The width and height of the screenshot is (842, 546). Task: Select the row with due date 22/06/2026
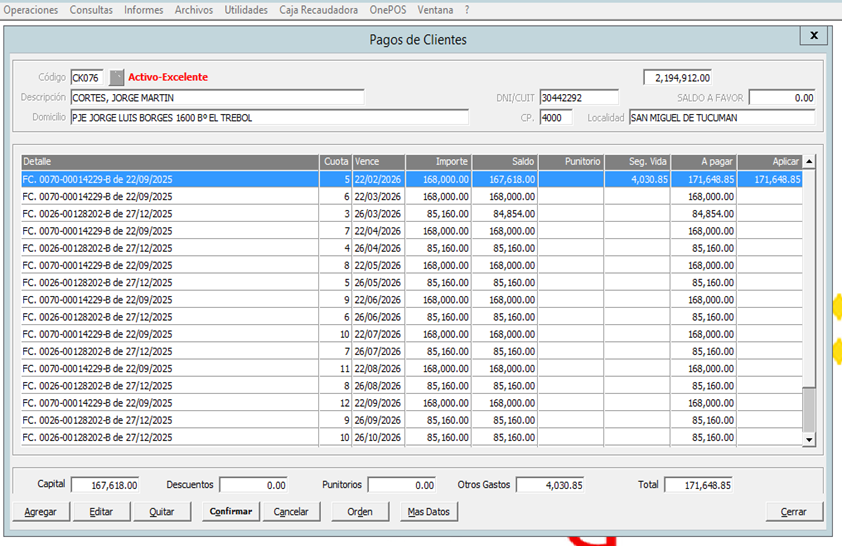[412, 300]
